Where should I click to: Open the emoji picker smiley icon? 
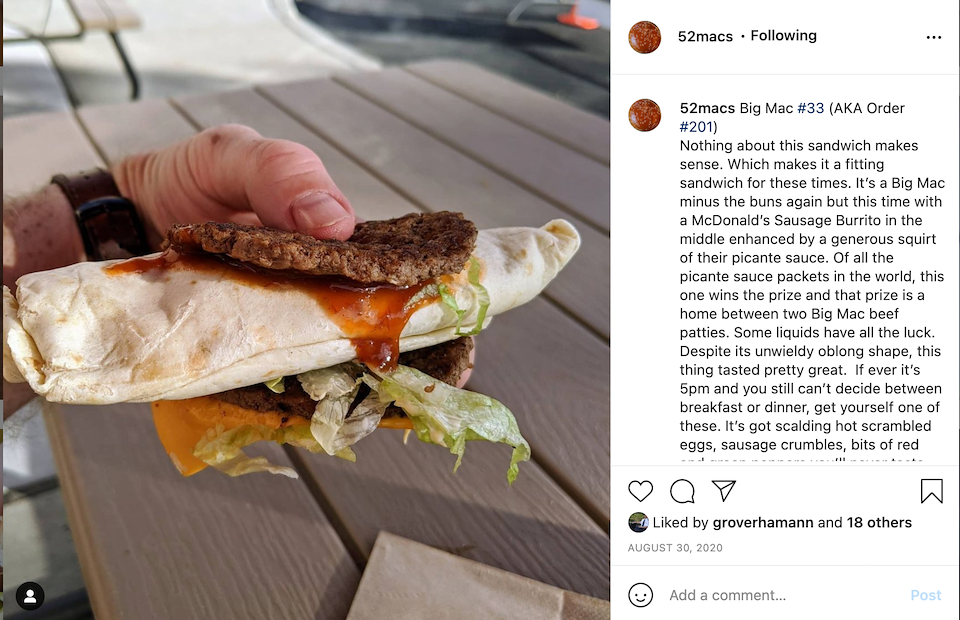(x=640, y=595)
